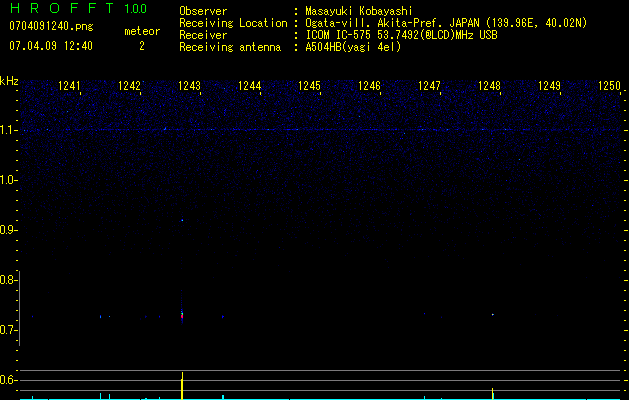Click the Receiving Location label
This screenshot has width=629, height=400.
tap(233, 24)
